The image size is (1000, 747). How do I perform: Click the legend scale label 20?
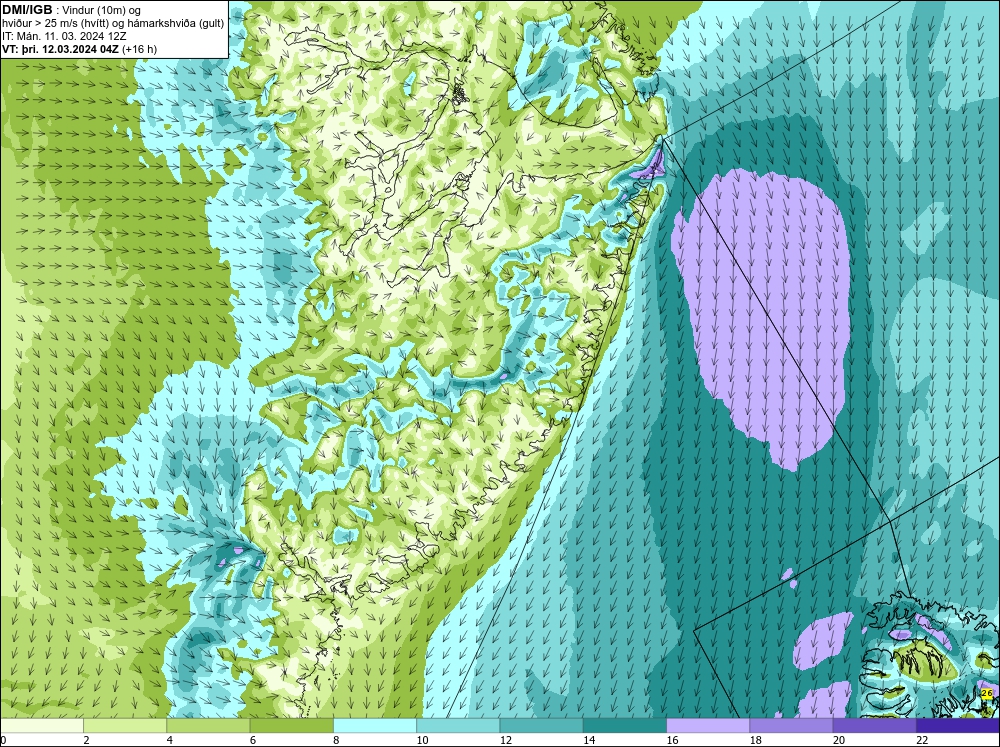pyautogui.click(x=839, y=740)
